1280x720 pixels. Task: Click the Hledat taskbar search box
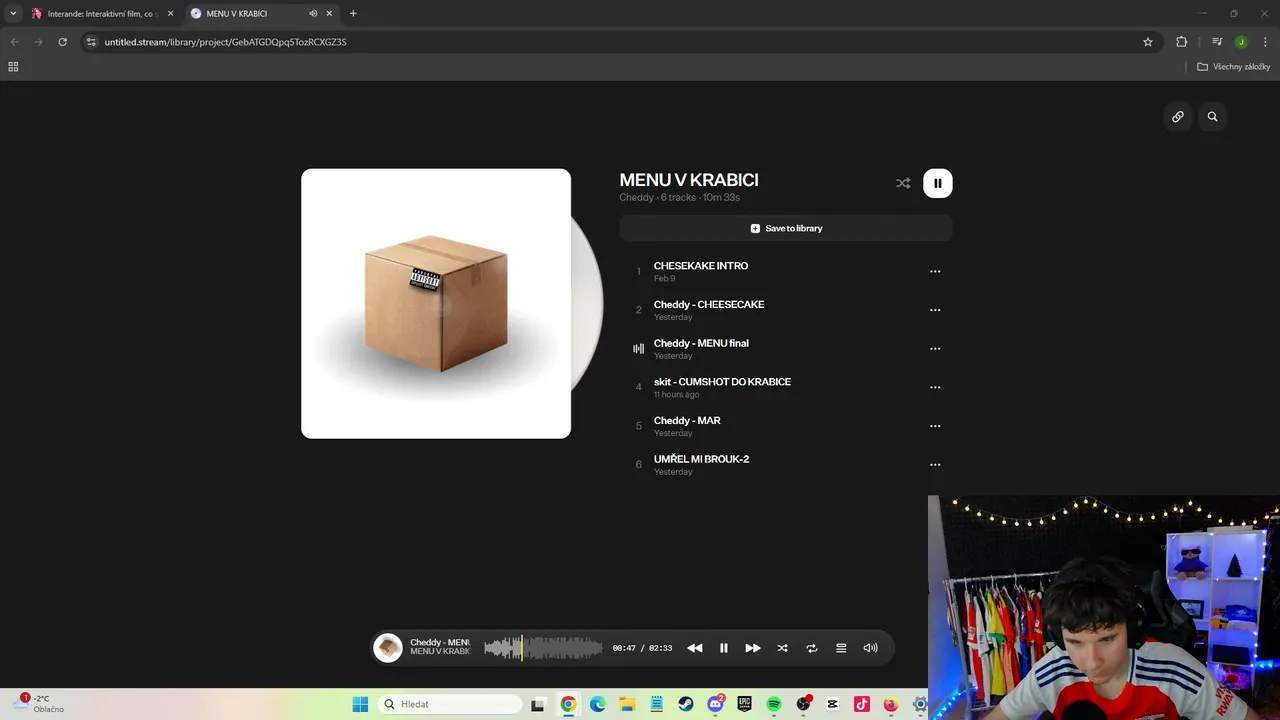pyautogui.click(x=450, y=704)
